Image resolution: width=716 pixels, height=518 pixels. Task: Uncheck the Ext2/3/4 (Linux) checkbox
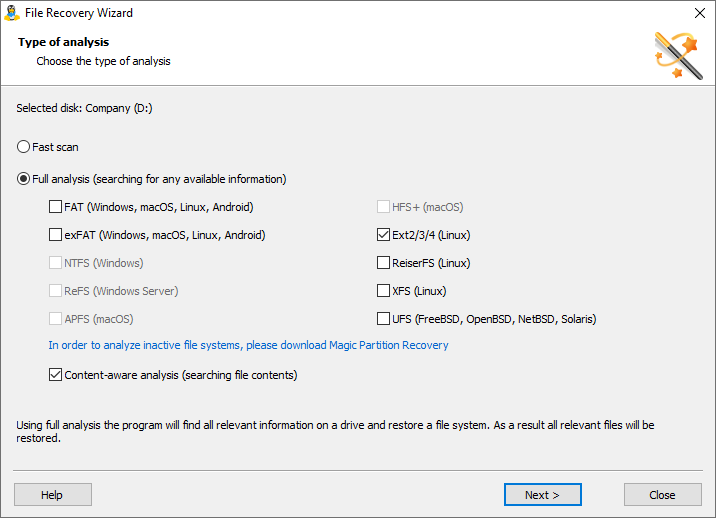(383, 235)
